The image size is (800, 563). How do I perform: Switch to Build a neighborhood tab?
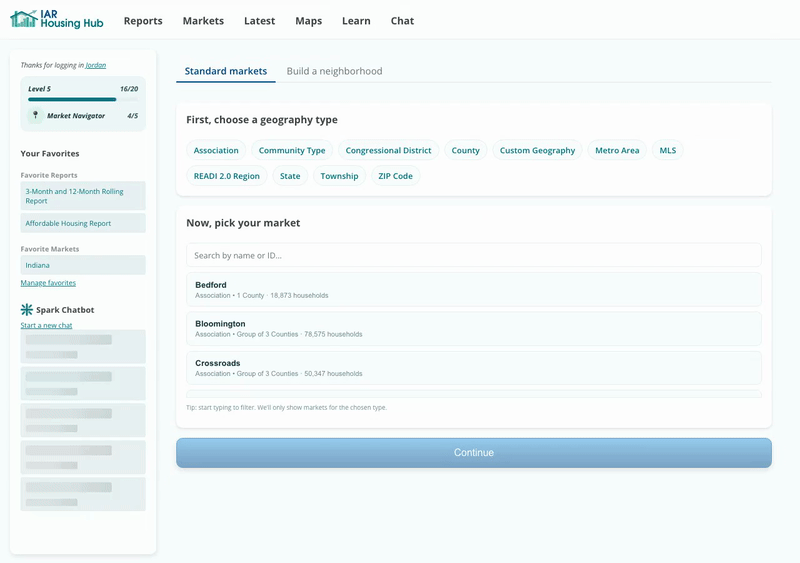(334, 71)
